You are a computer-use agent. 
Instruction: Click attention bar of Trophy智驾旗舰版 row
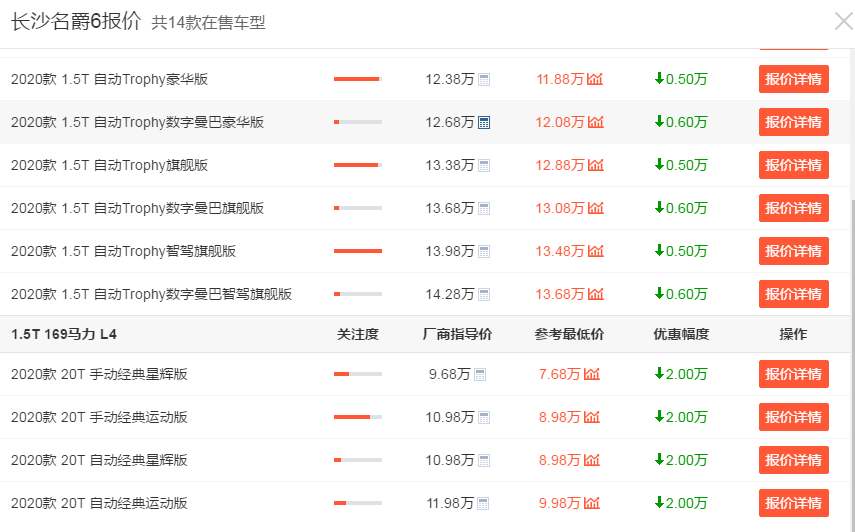pos(358,251)
